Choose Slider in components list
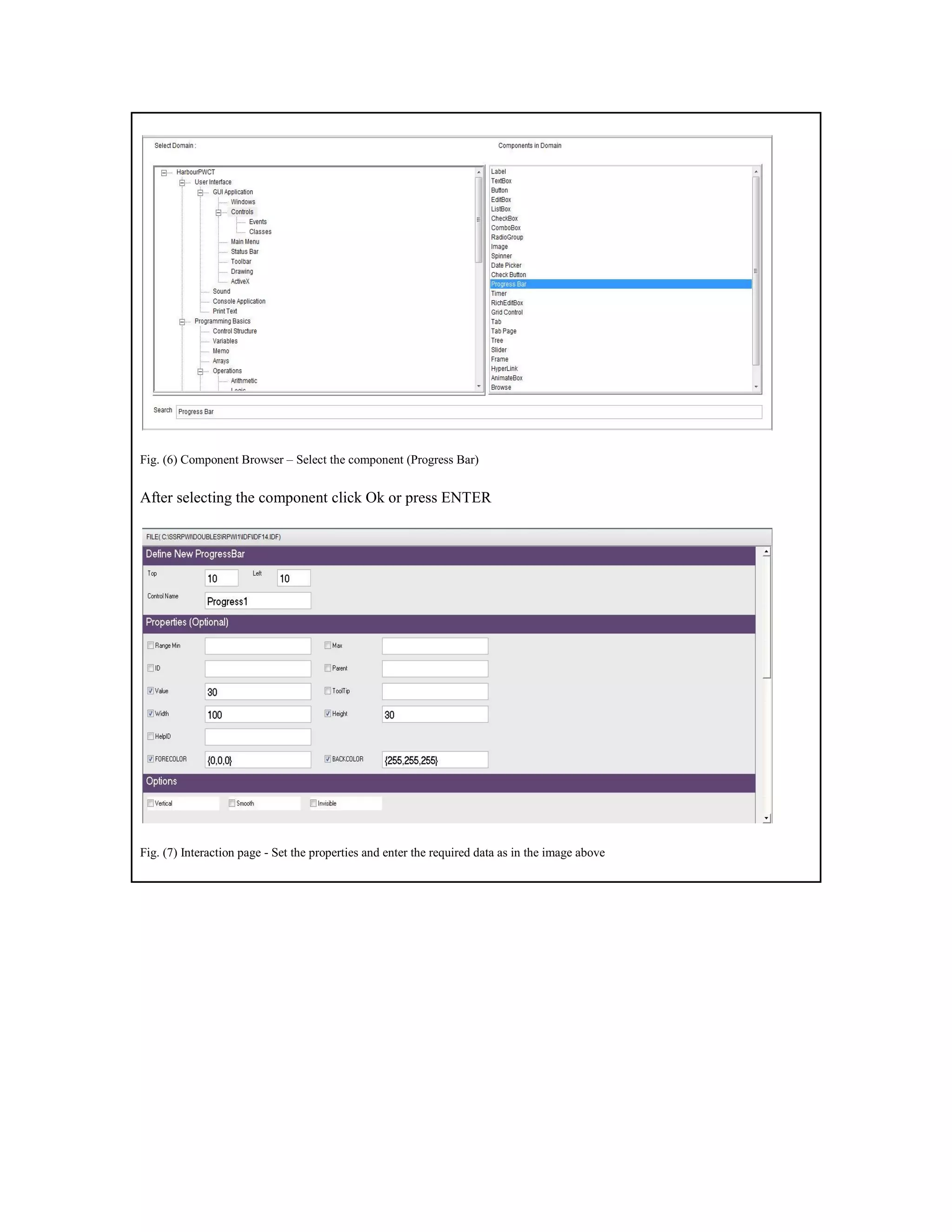Screen dimensions: 952x1232 coord(499,351)
